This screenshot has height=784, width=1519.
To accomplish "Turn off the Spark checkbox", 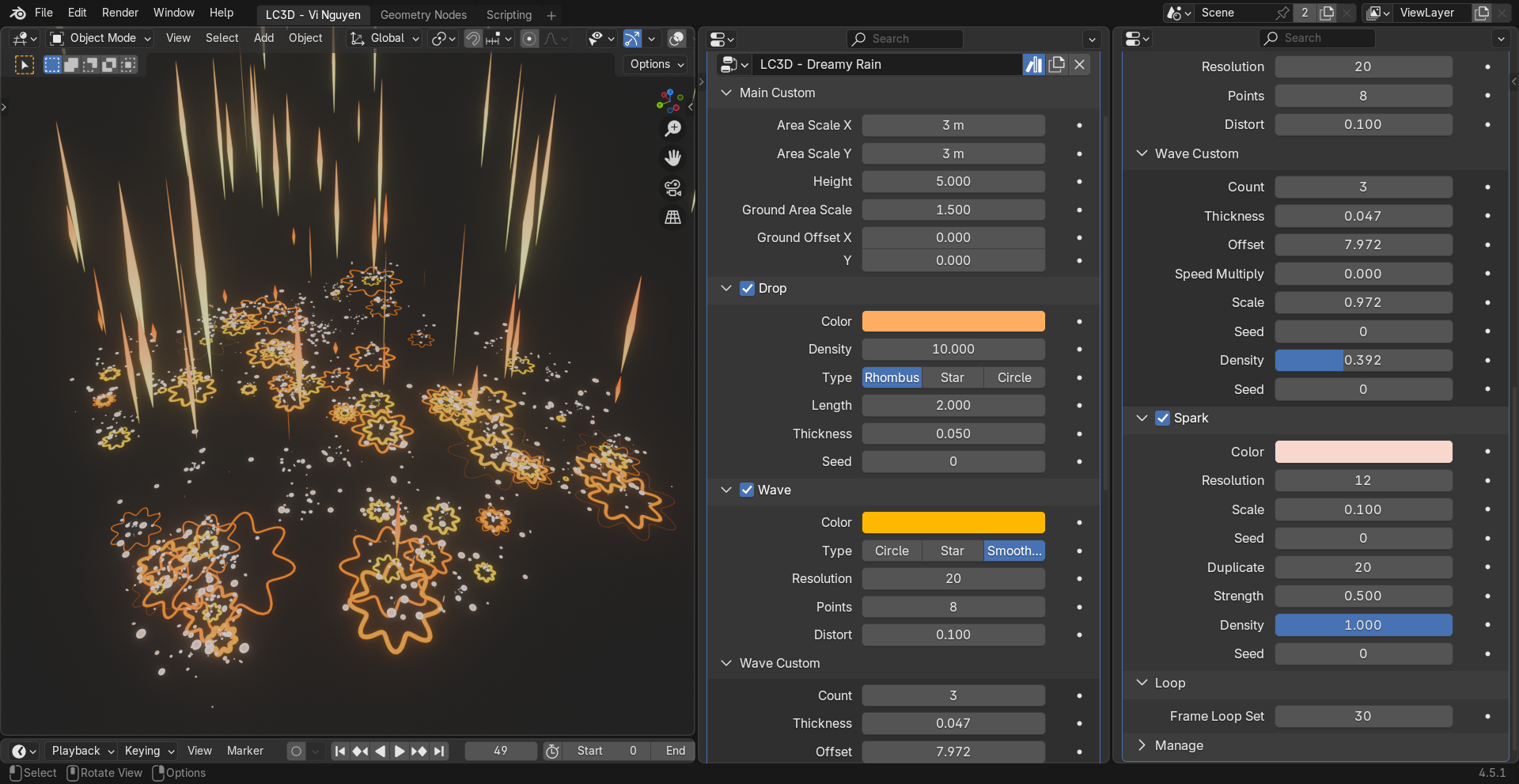I will [x=1162, y=419].
